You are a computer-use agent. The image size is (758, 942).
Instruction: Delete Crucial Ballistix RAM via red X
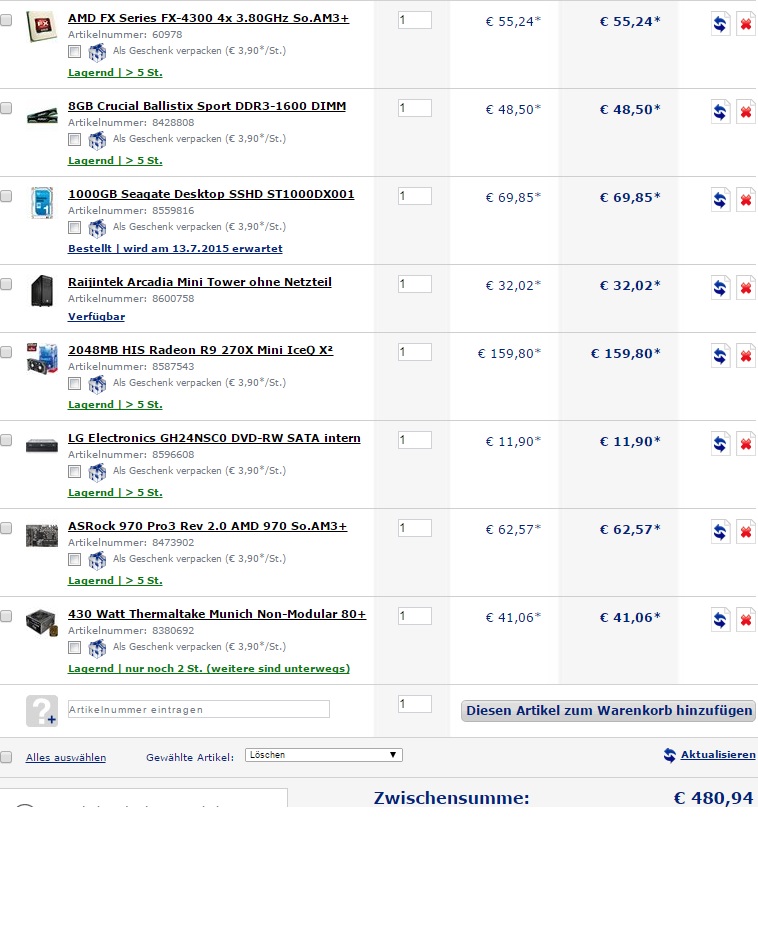[745, 112]
